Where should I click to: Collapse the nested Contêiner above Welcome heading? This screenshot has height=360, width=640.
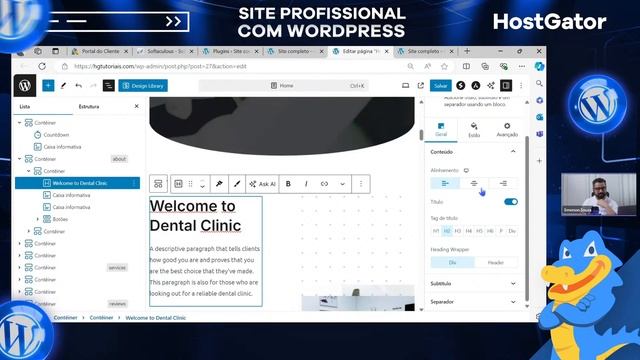coord(29,171)
